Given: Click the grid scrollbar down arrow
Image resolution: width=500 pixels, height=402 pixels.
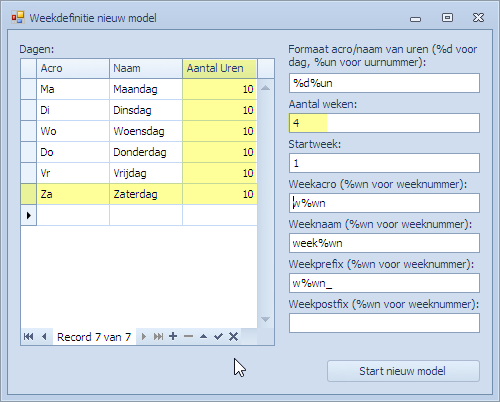Looking at the screenshot, I should (x=265, y=319).
